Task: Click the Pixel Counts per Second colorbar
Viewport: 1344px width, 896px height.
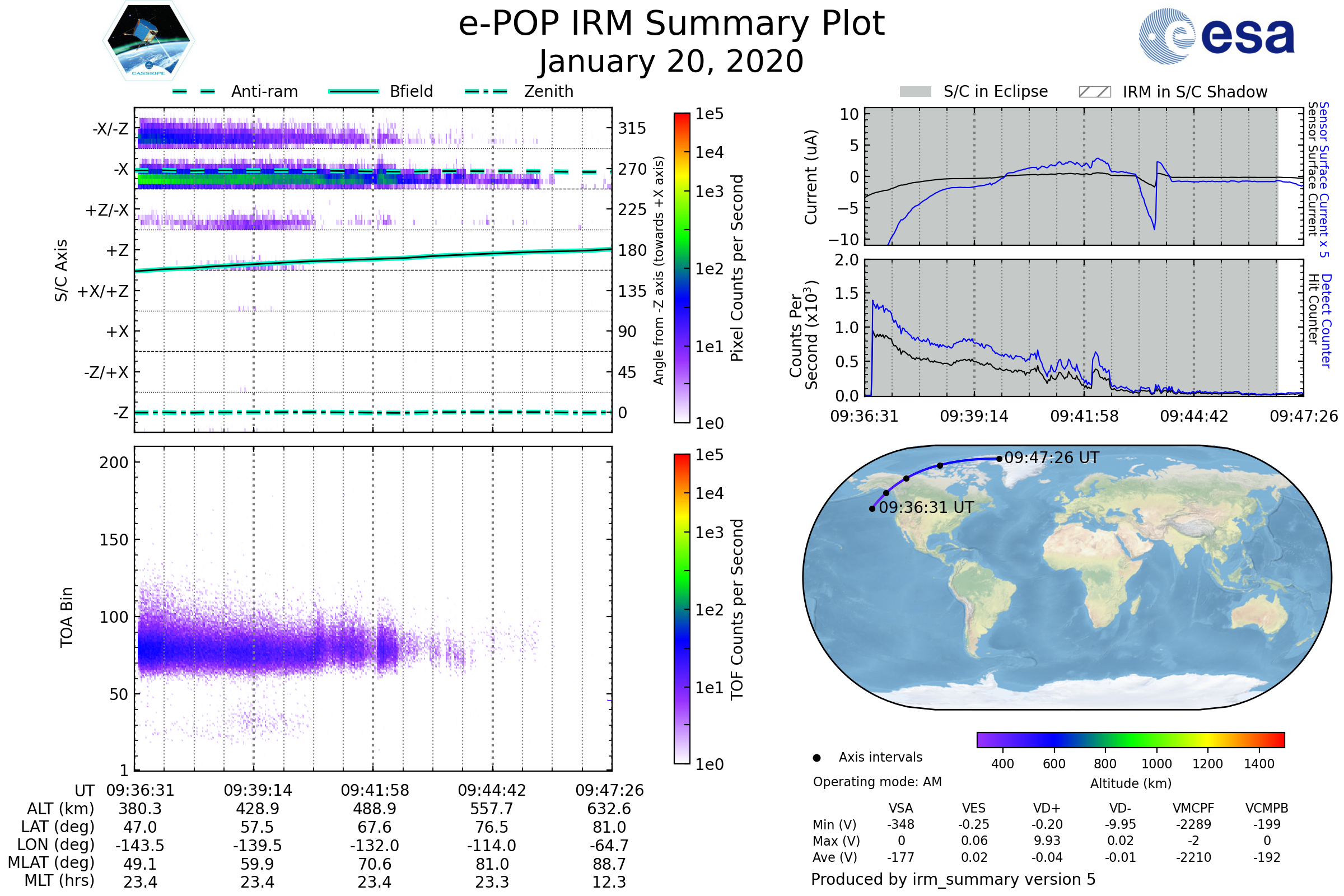Action: pos(682,268)
